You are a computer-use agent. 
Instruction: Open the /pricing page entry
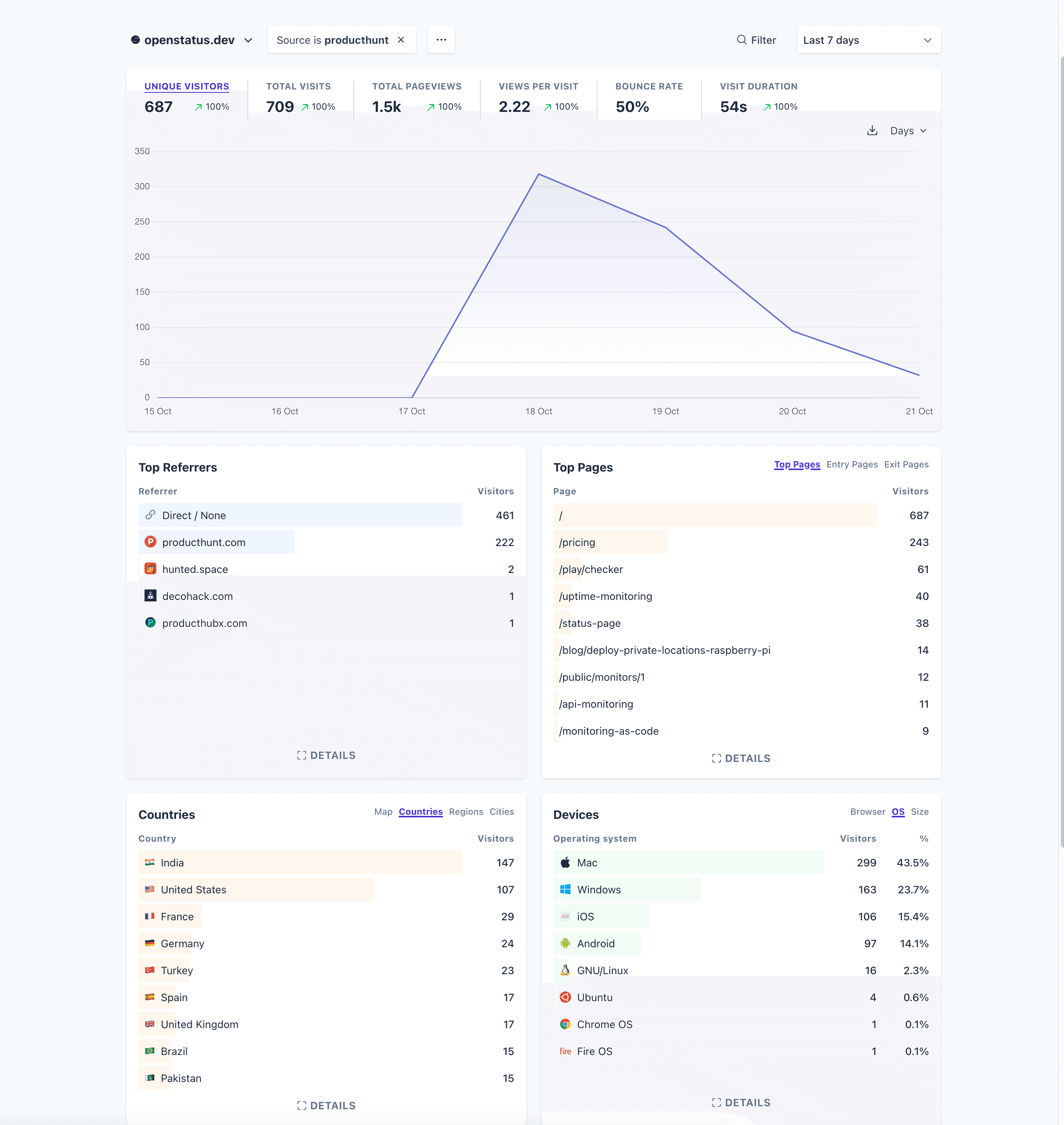[577, 542]
